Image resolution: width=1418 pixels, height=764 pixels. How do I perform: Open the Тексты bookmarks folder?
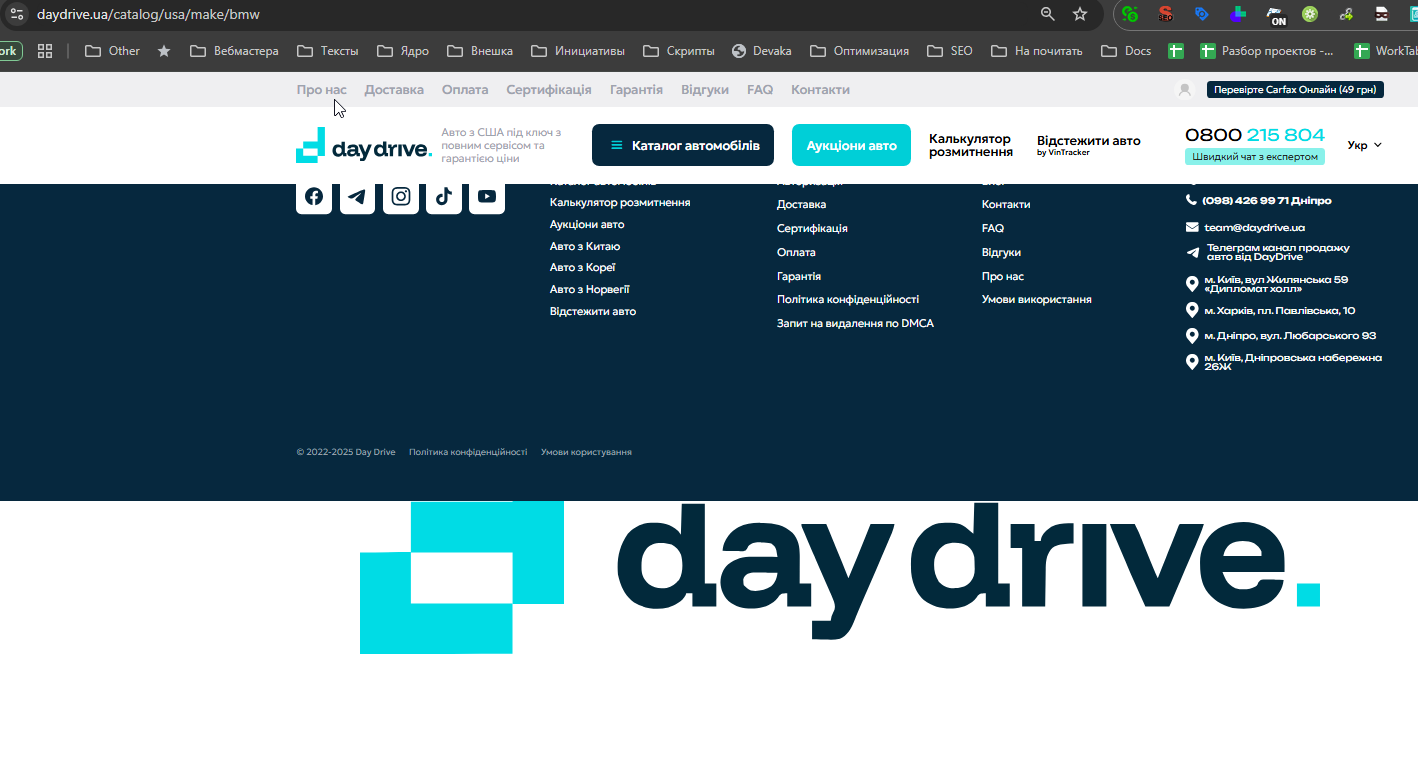coord(326,51)
